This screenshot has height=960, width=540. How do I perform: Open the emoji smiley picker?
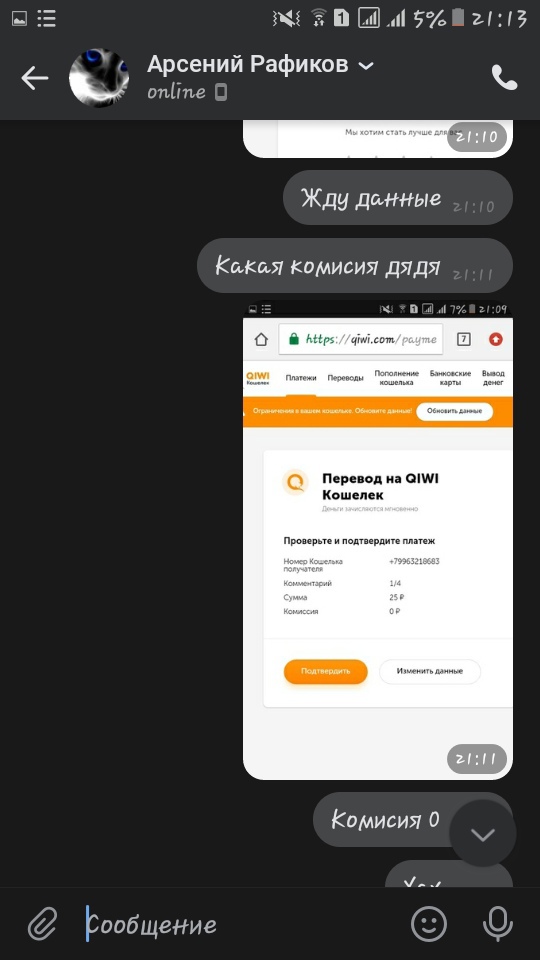tap(429, 924)
